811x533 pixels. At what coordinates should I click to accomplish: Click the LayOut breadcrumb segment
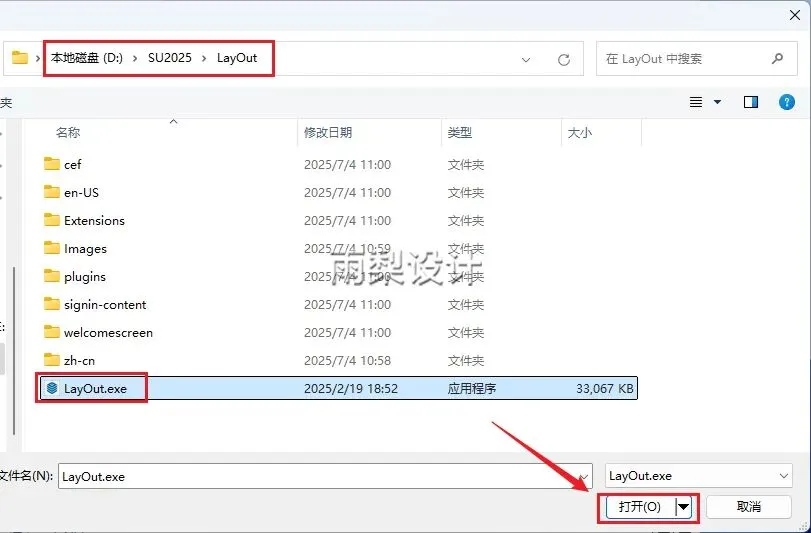click(237, 58)
